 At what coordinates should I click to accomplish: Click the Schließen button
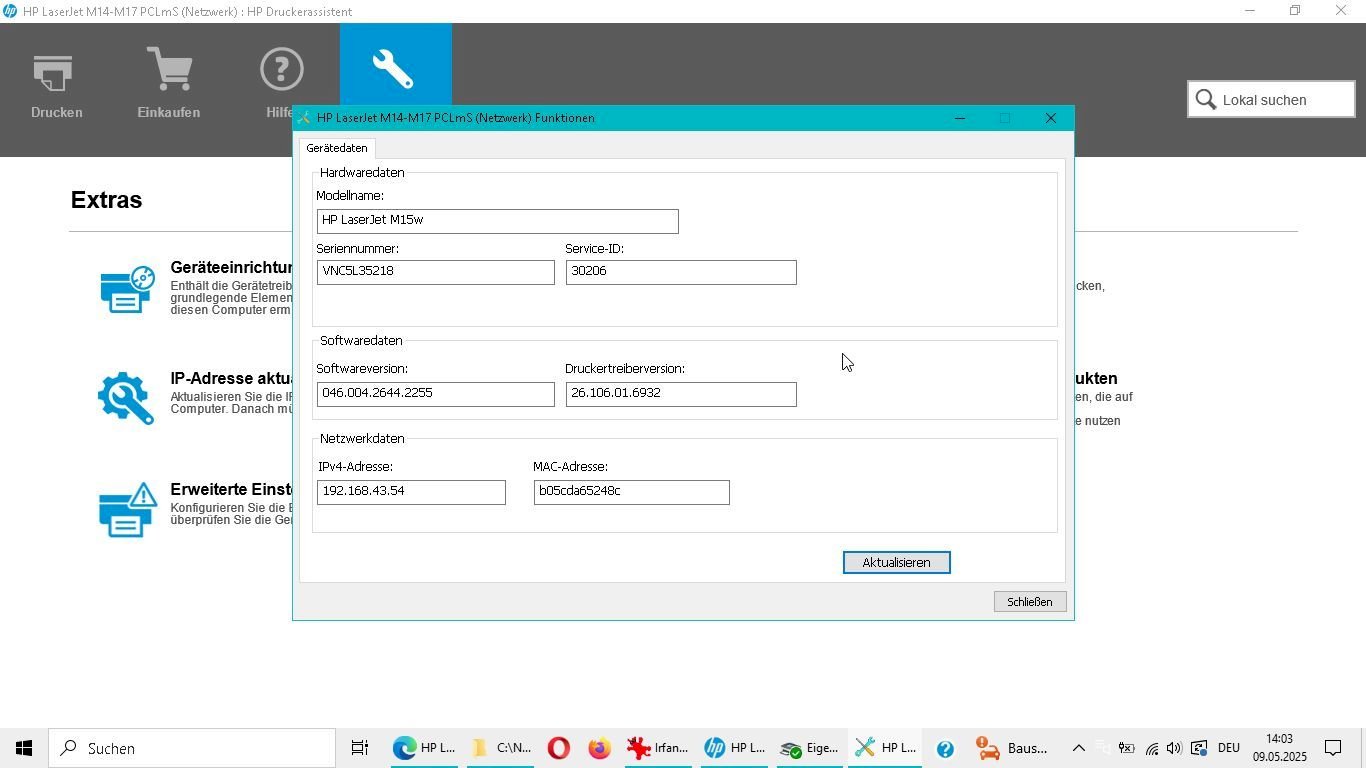click(1029, 602)
